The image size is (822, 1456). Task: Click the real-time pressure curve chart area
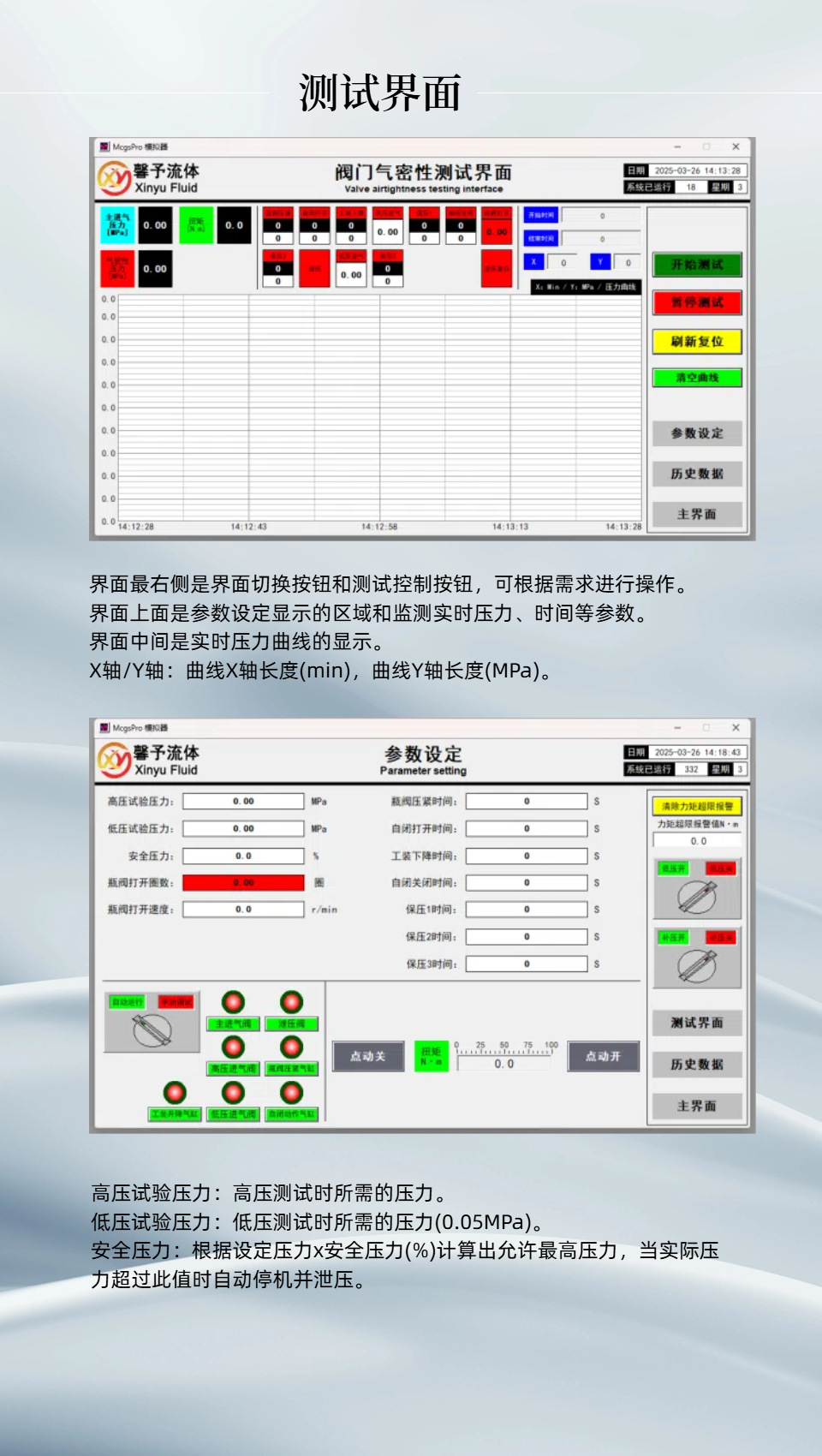379,408
